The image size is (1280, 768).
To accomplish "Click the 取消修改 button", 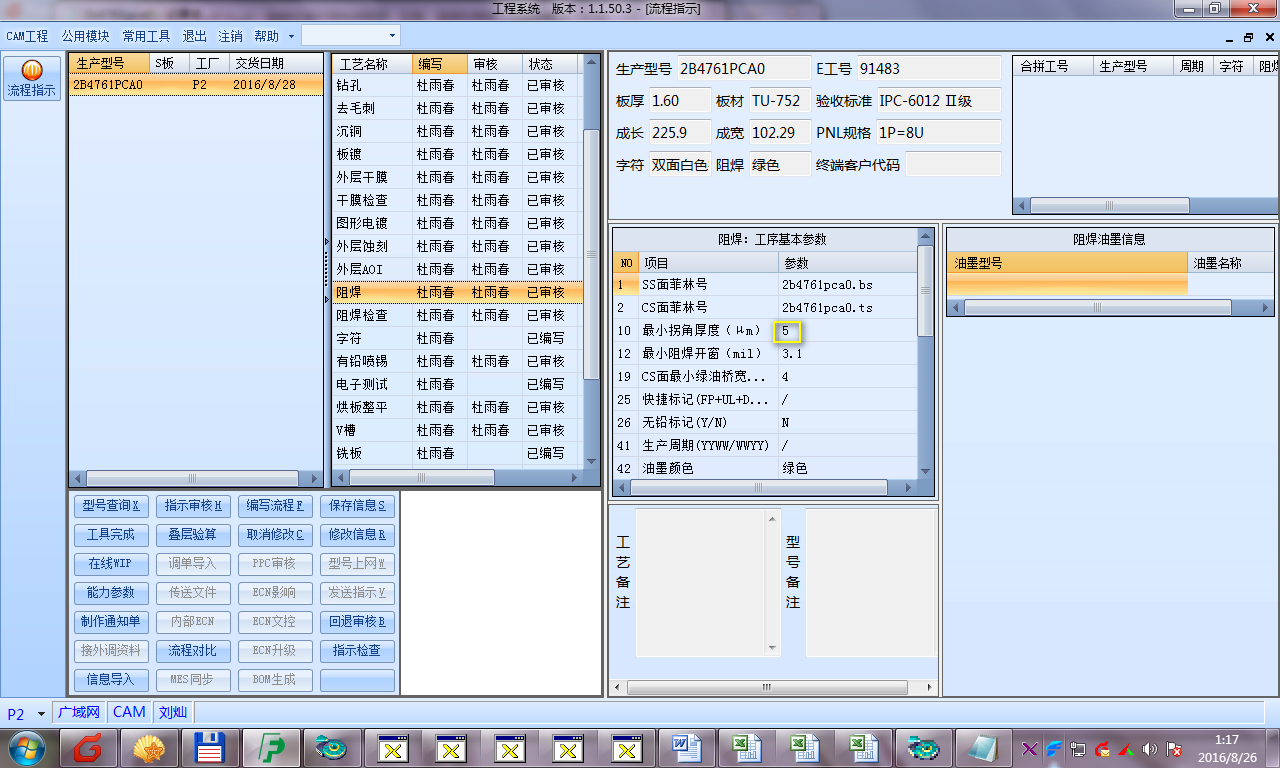I will pyautogui.click(x=275, y=535).
